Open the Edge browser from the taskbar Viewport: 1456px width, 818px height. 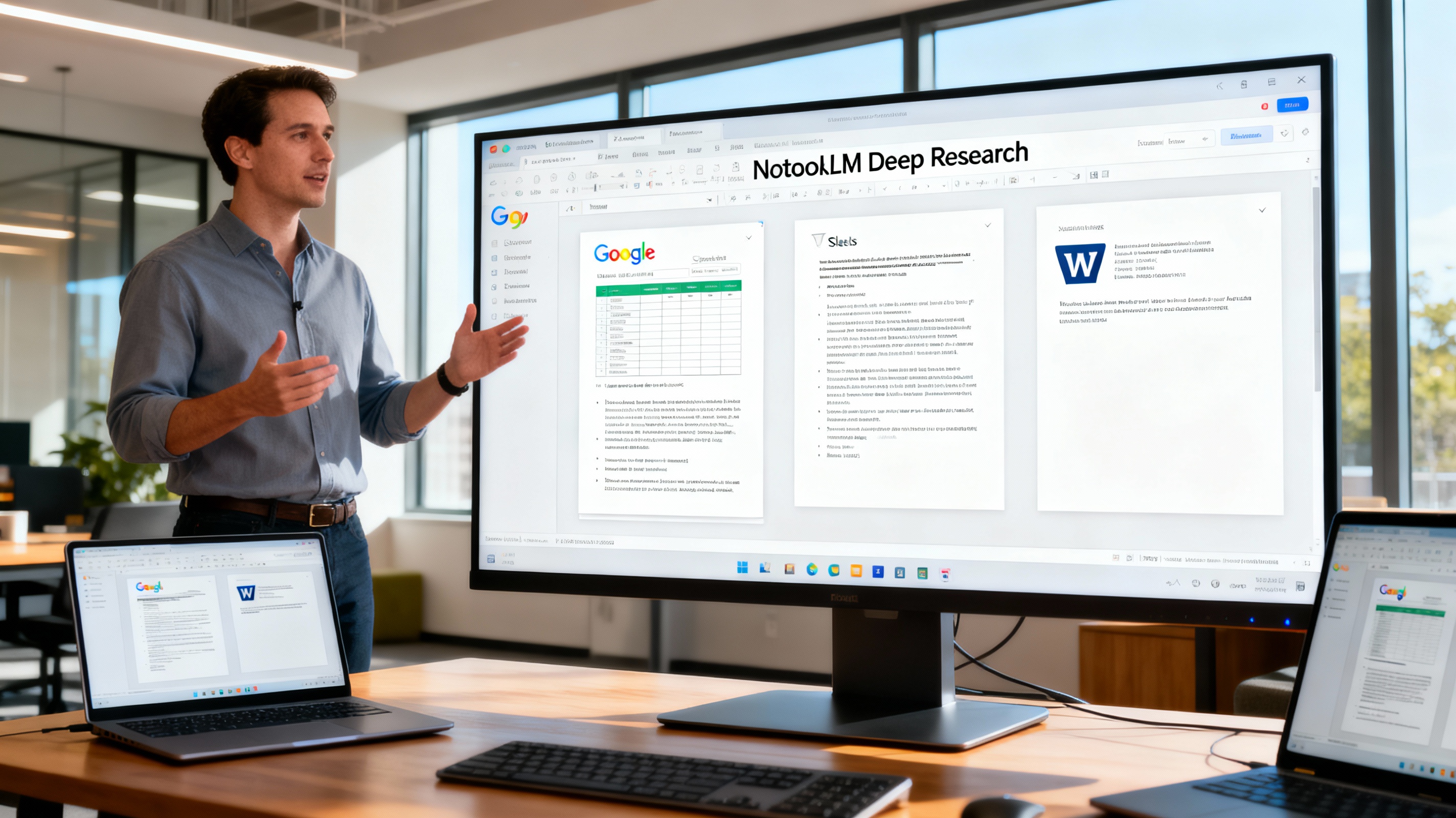coord(812,569)
